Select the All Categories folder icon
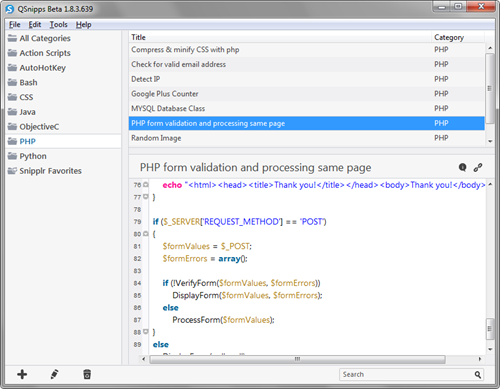The image size is (500, 389). coord(12,38)
